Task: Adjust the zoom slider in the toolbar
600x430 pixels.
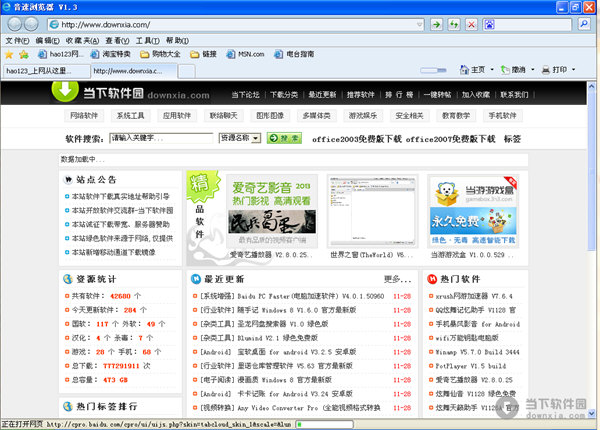Action: 434,70
